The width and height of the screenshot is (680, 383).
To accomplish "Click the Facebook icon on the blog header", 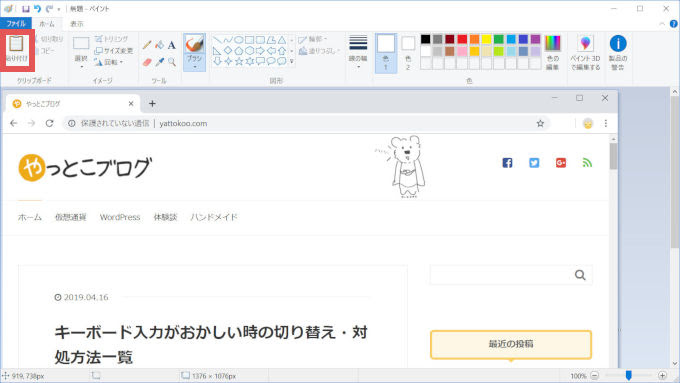I will pyautogui.click(x=507, y=163).
